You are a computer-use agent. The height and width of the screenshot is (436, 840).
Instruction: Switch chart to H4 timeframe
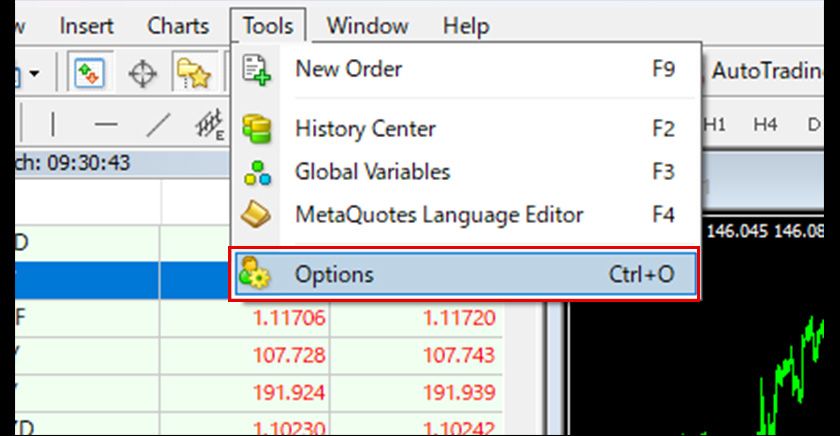[x=765, y=124]
